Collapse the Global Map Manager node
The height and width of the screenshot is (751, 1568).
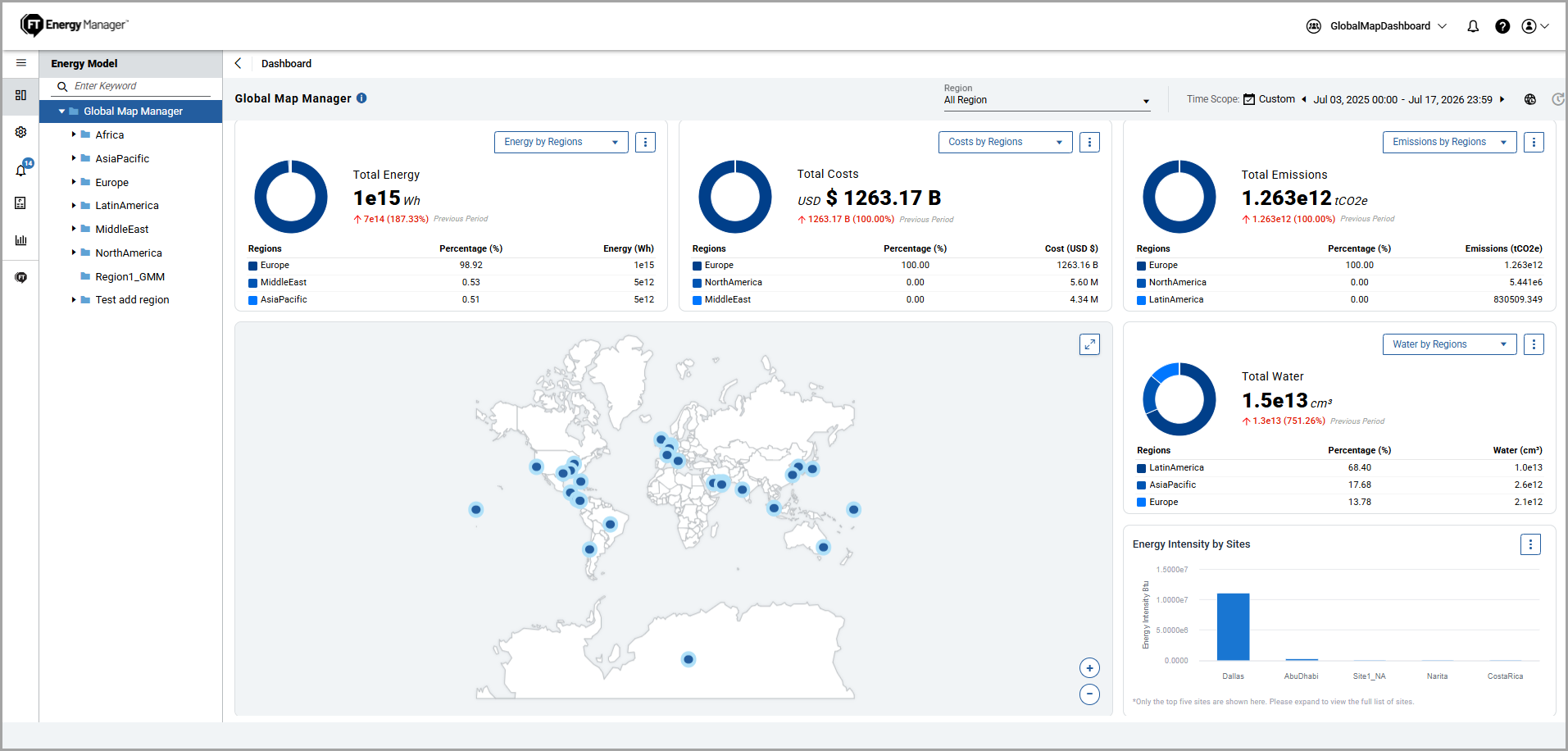coord(61,112)
